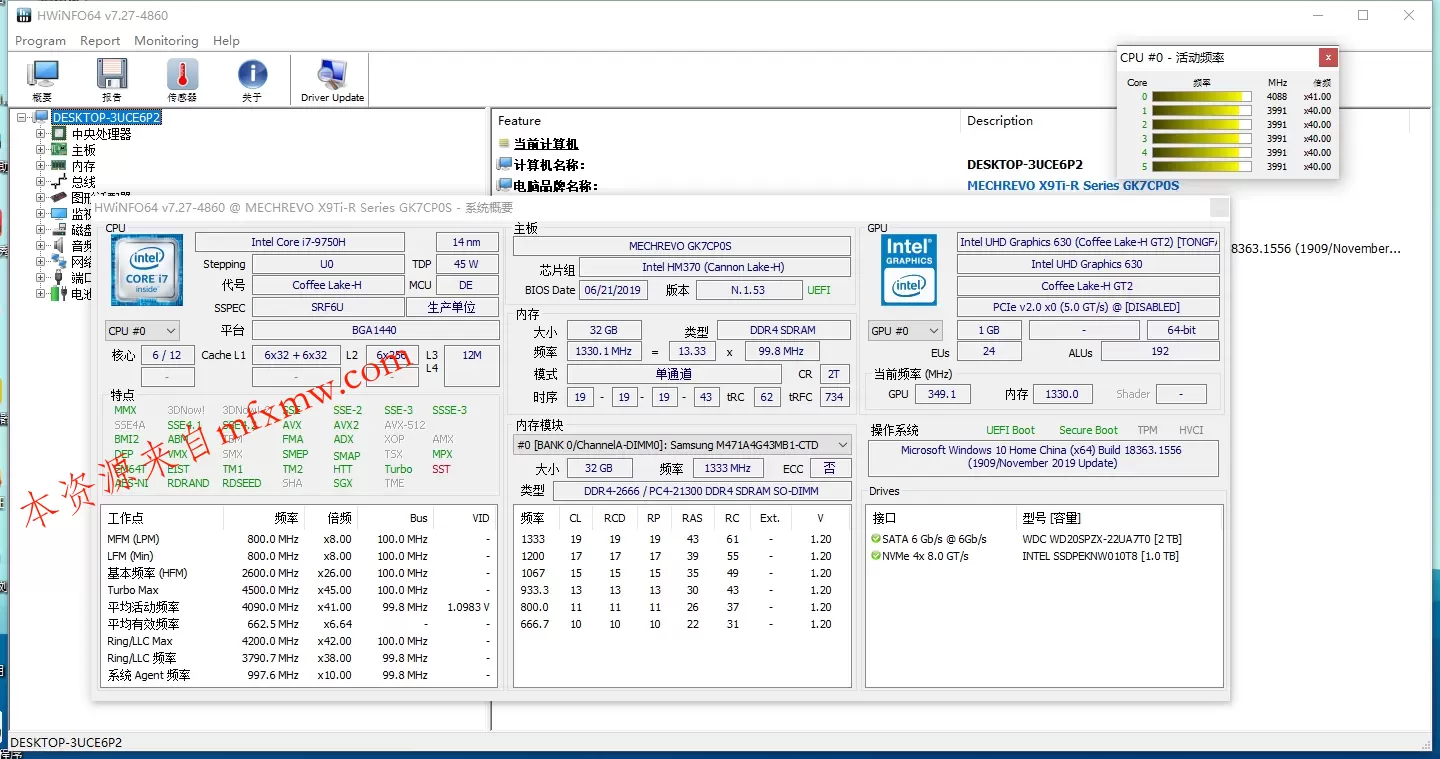Click the graphics adapter card icon in tree
The width and height of the screenshot is (1440, 759).
tap(59, 198)
